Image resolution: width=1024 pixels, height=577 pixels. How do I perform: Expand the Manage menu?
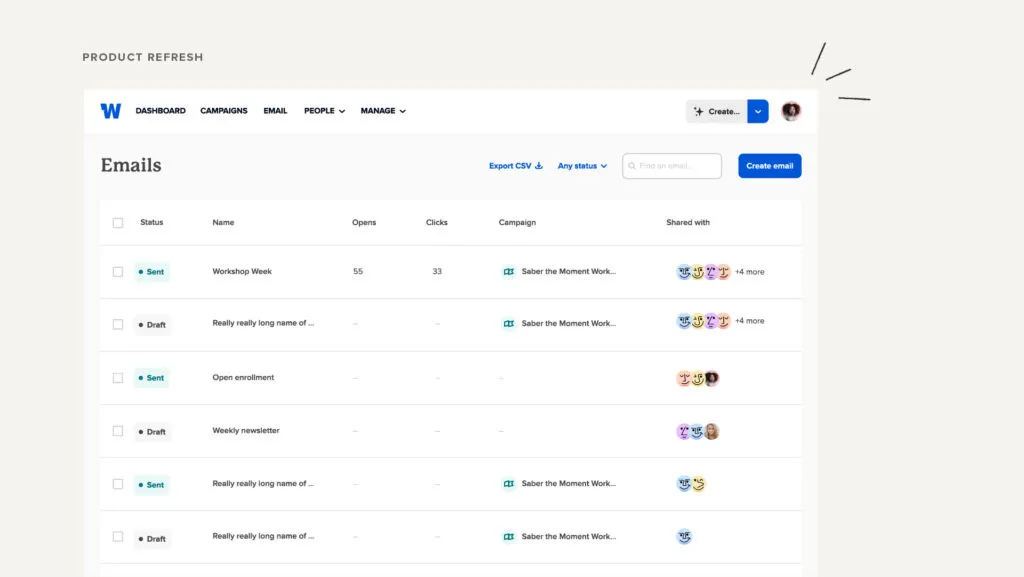pos(383,111)
